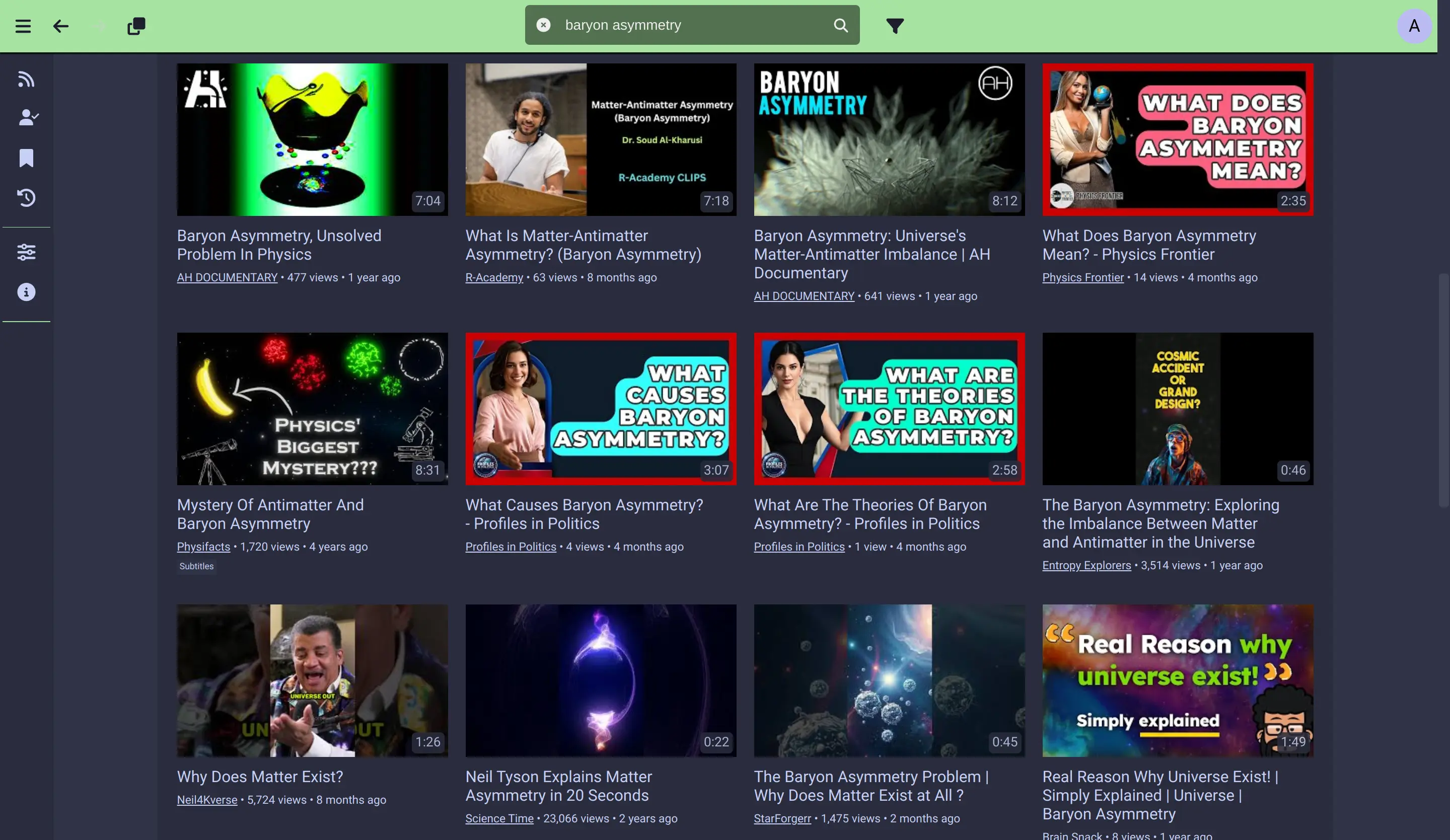Screen dimensions: 1450x840
Task: Open AH DOCUMENTARY channel link under first video
Action: click(227, 277)
